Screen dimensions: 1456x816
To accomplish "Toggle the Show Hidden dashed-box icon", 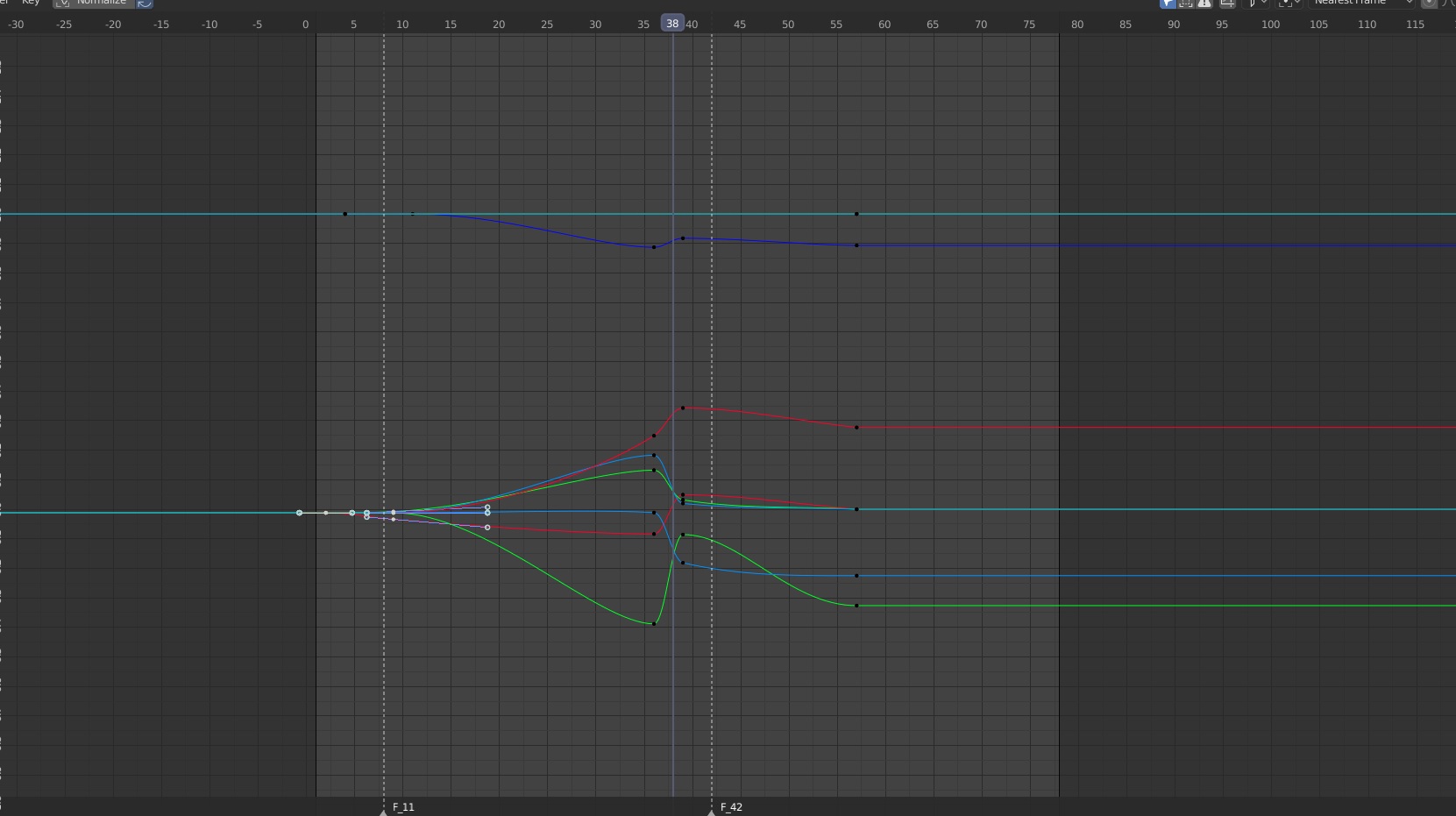I will [x=1186, y=3].
